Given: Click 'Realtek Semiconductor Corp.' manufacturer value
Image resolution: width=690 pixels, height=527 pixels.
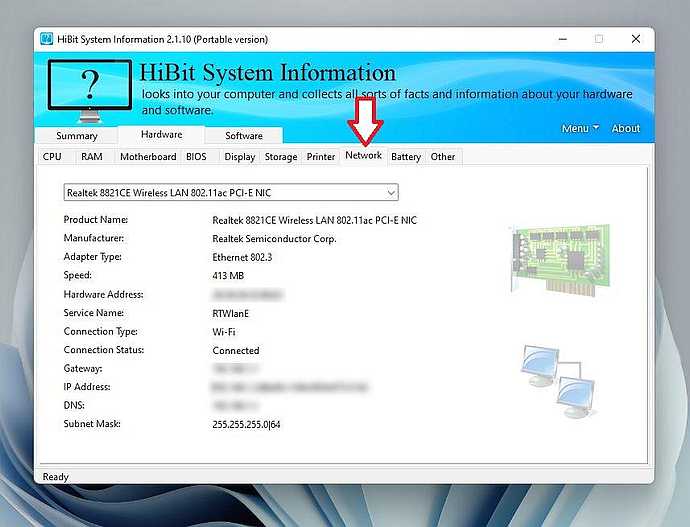Looking at the screenshot, I should point(274,239).
